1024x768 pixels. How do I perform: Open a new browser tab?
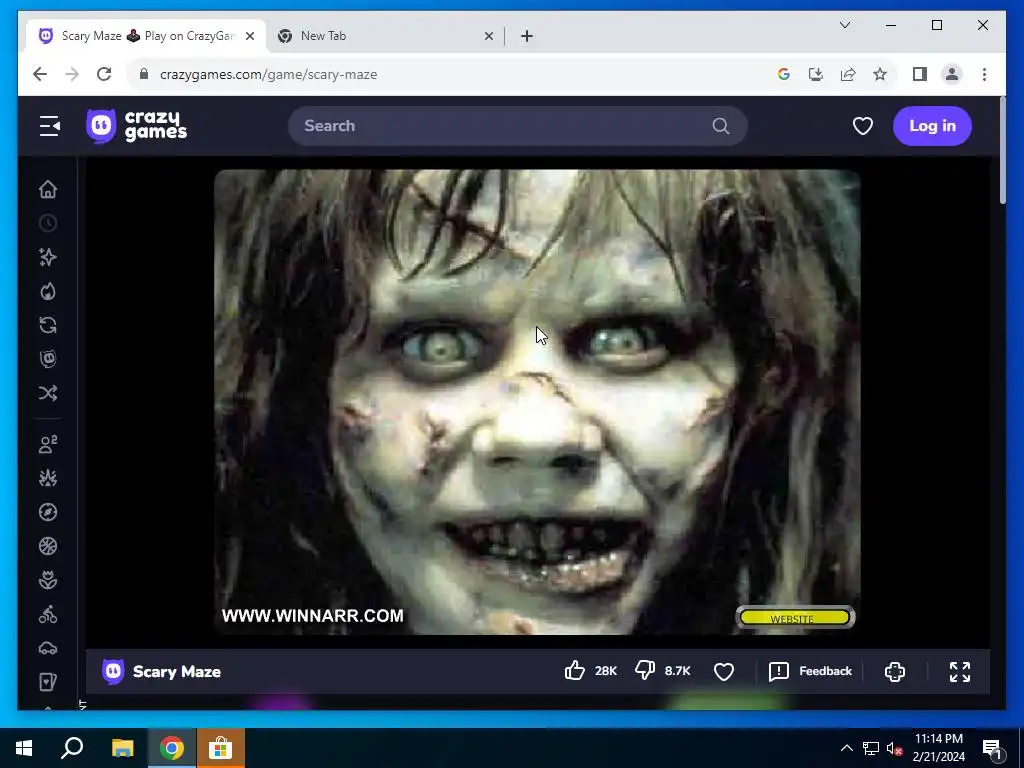tap(527, 37)
